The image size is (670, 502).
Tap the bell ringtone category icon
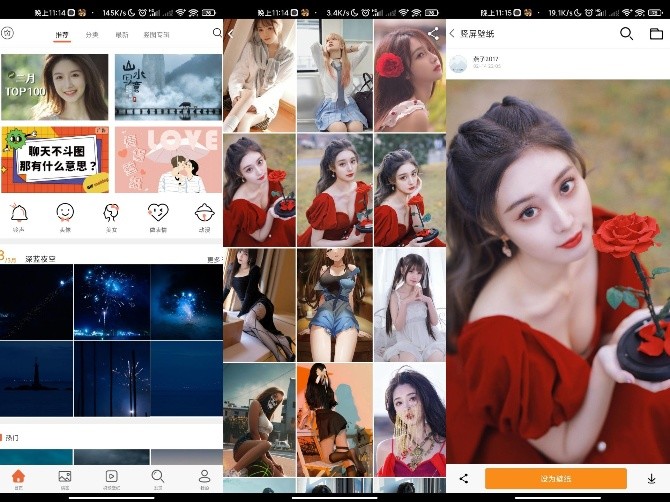click(x=19, y=213)
